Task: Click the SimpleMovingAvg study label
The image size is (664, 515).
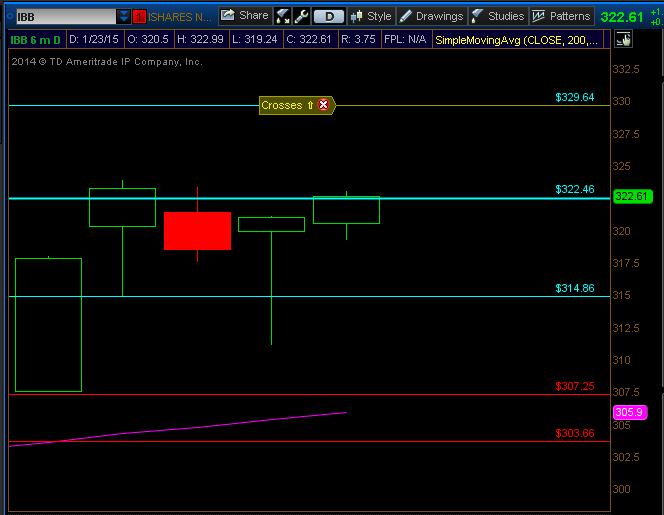Action: pyautogui.click(x=517, y=40)
